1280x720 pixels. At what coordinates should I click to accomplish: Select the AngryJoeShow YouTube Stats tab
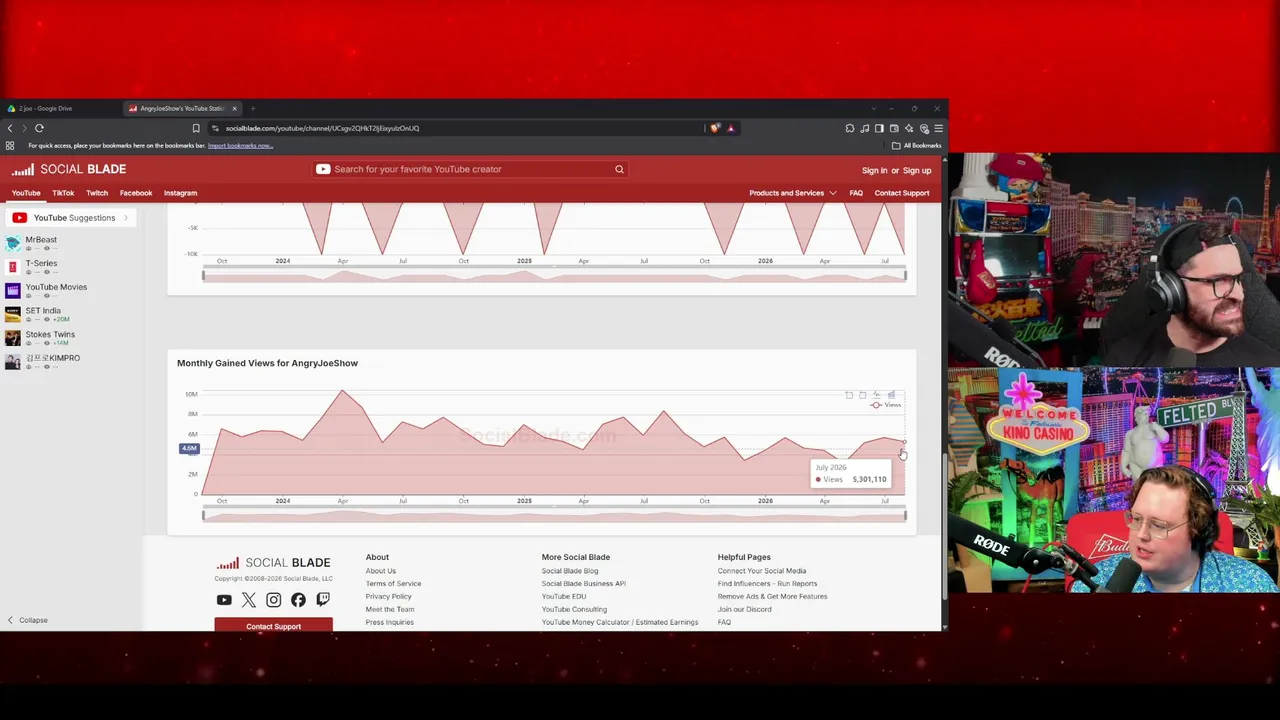coord(183,108)
